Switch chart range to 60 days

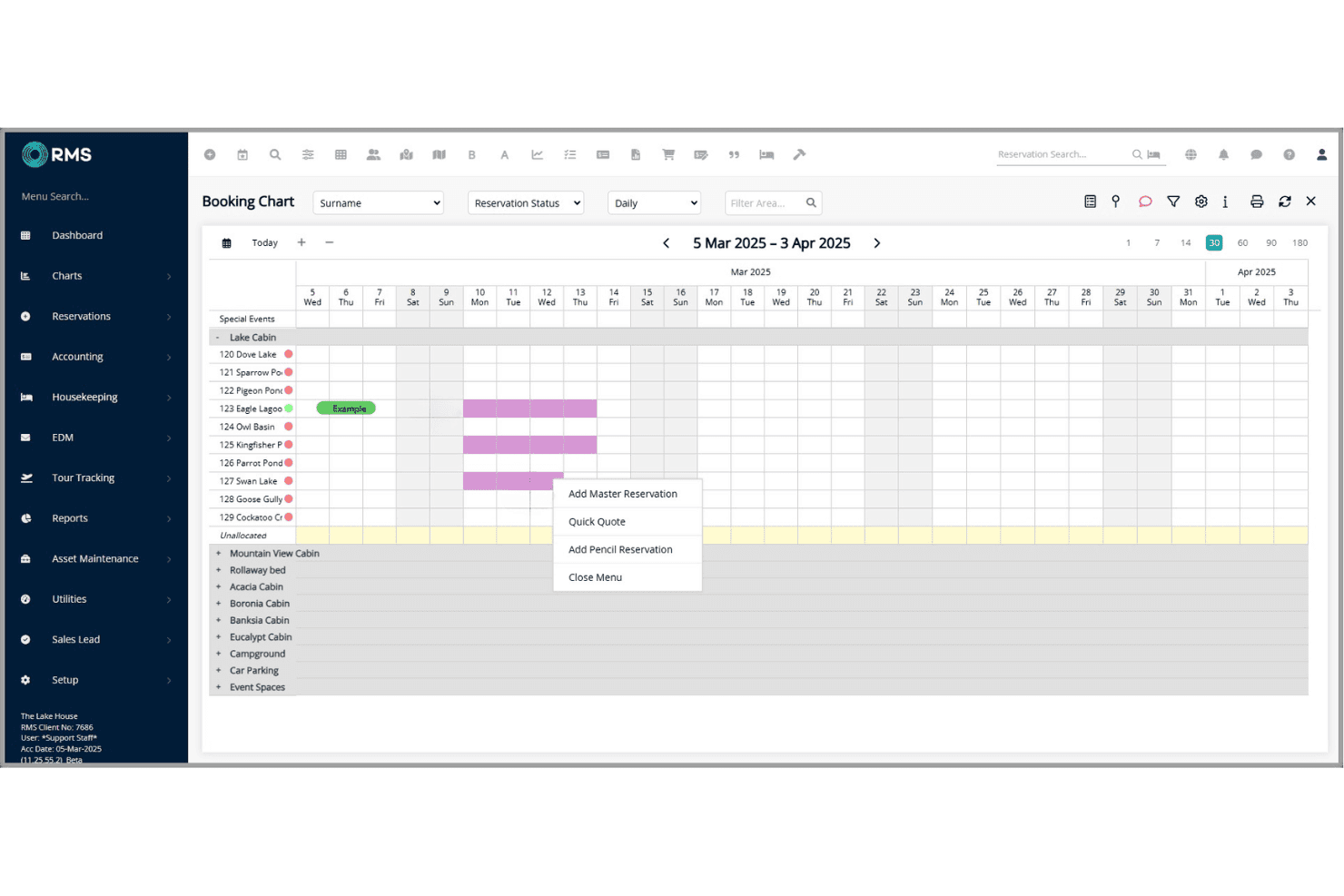click(x=1242, y=243)
